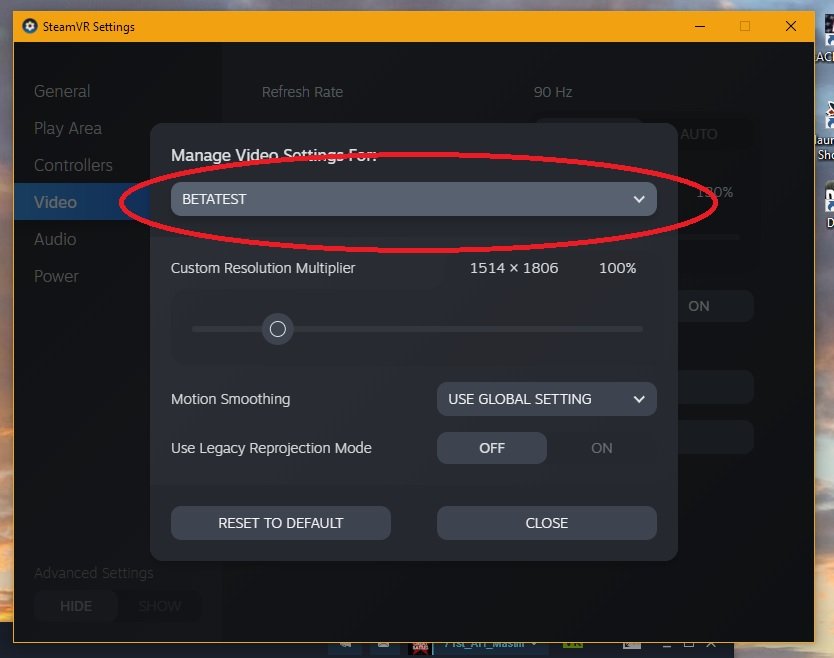This screenshot has width=834, height=658.
Task: Open the General settings tab
Action: pyautogui.click(x=62, y=91)
